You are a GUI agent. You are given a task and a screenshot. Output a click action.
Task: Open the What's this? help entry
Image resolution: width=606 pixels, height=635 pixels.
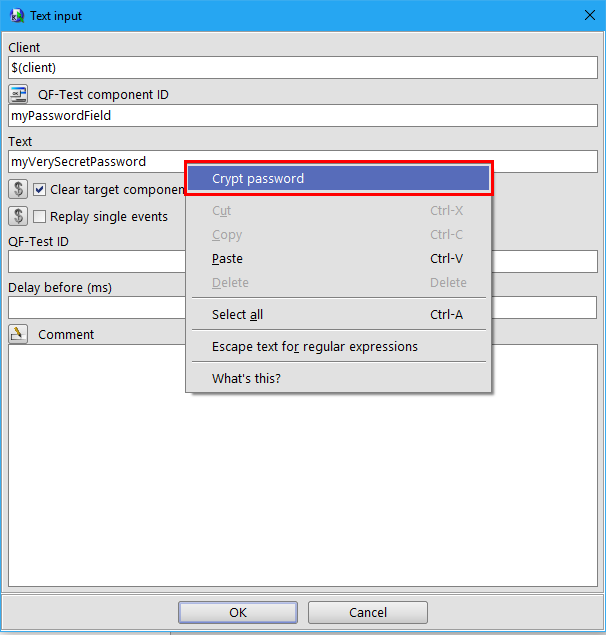[x=339, y=378]
